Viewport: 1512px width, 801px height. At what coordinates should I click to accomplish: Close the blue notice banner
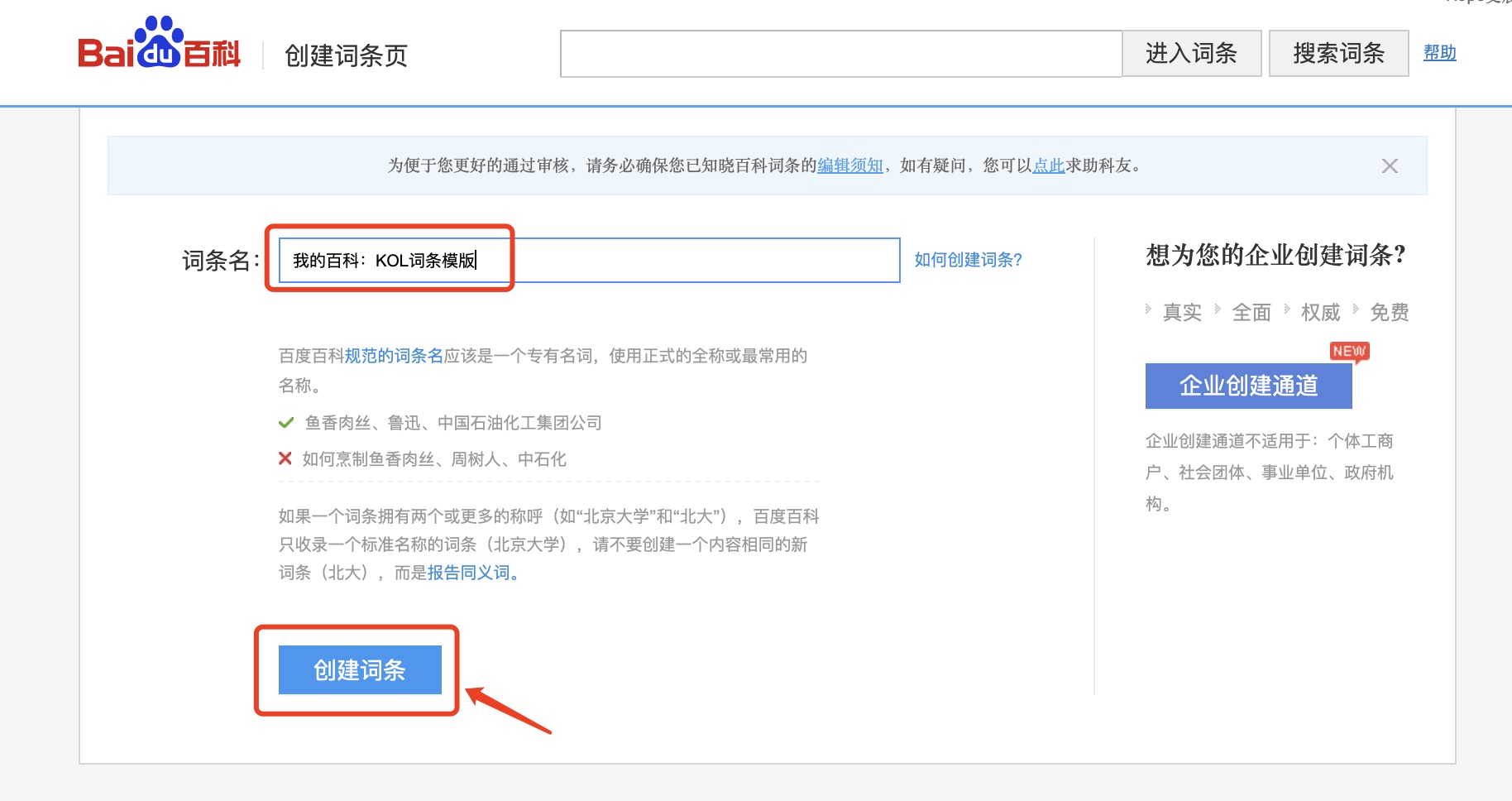point(1390,166)
